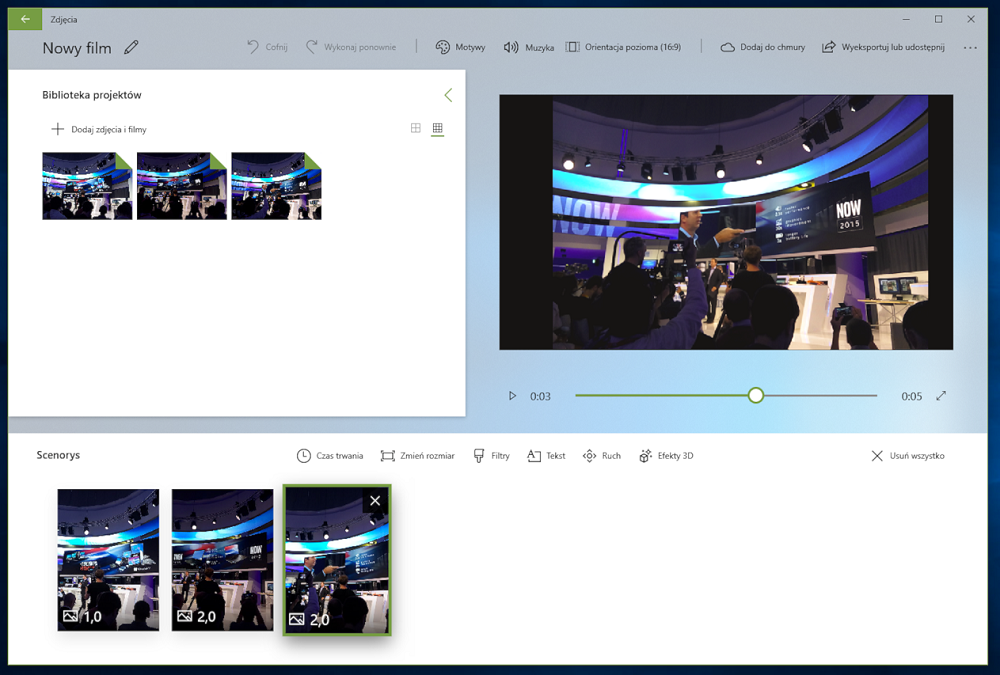This screenshot has height=675, width=1000.
Task: Collapse the Biblioteka projektów panel
Action: tap(448, 95)
